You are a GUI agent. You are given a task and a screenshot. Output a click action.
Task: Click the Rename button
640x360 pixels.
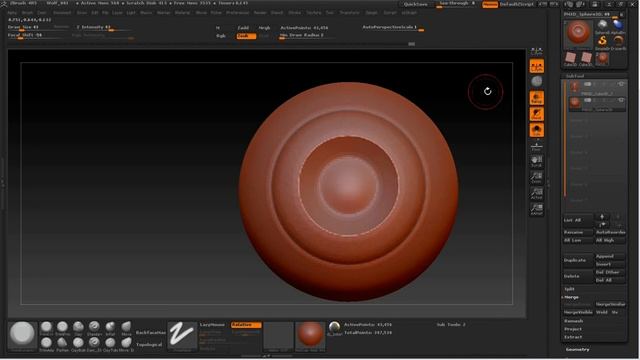pos(578,232)
